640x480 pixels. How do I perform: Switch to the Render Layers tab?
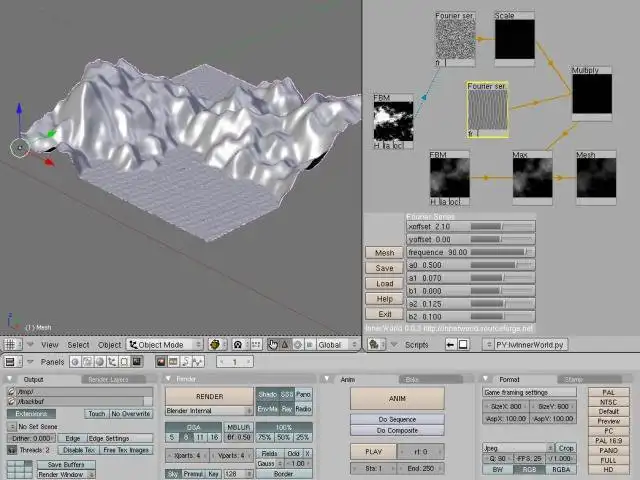coord(113,380)
